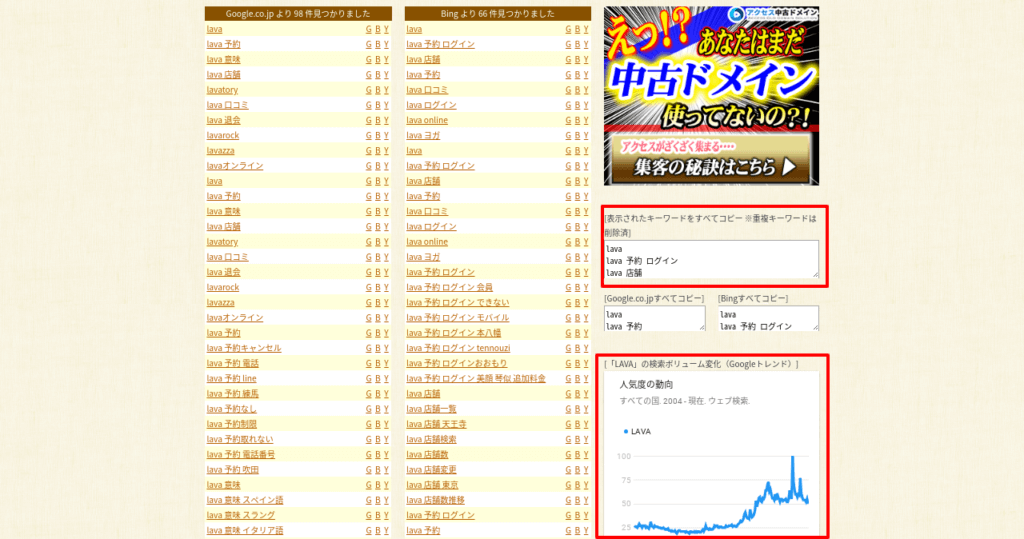Click G link beside 'lava 予約 ログイン 本八幡'
The width and height of the screenshot is (1024, 539).
point(568,333)
